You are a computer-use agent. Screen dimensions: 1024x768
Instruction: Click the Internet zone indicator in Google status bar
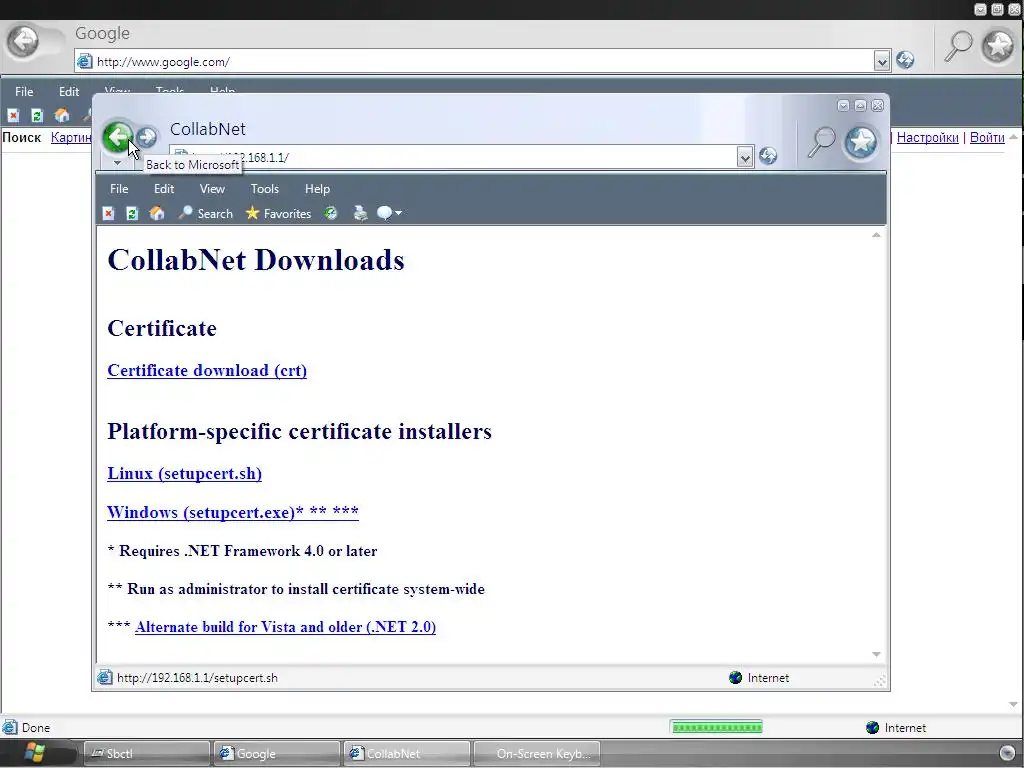click(x=896, y=728)
